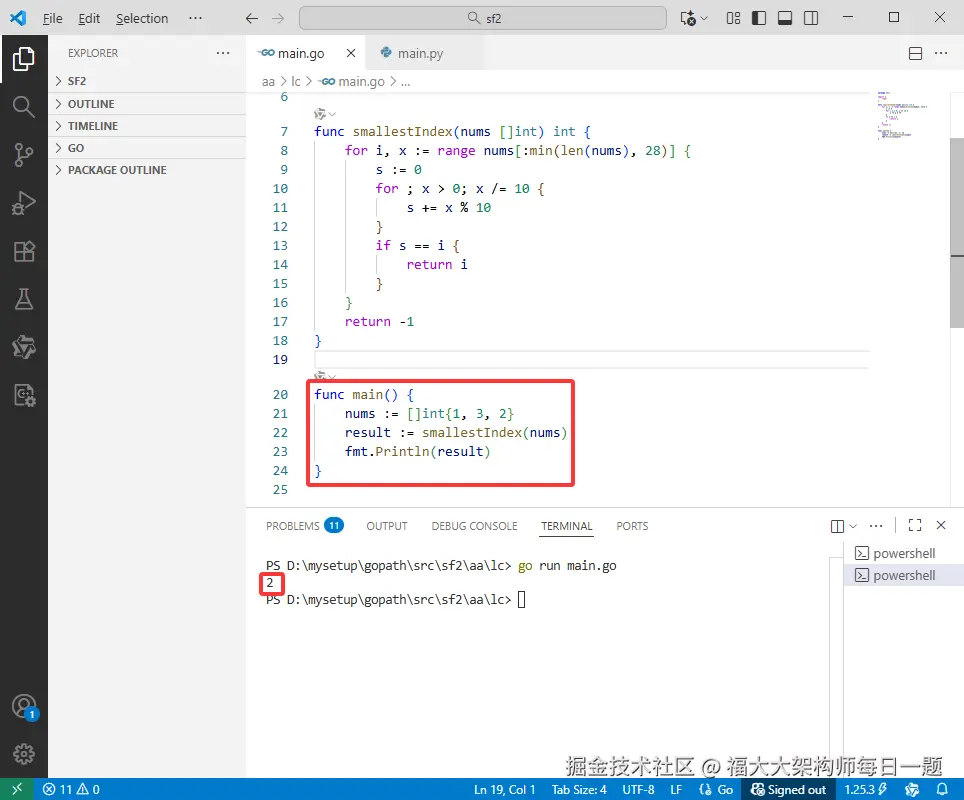The height and width of the screenshot is (800, 964).
Task: Click Ln 19, Col 1 status item
Action: (x=504, y=789)
